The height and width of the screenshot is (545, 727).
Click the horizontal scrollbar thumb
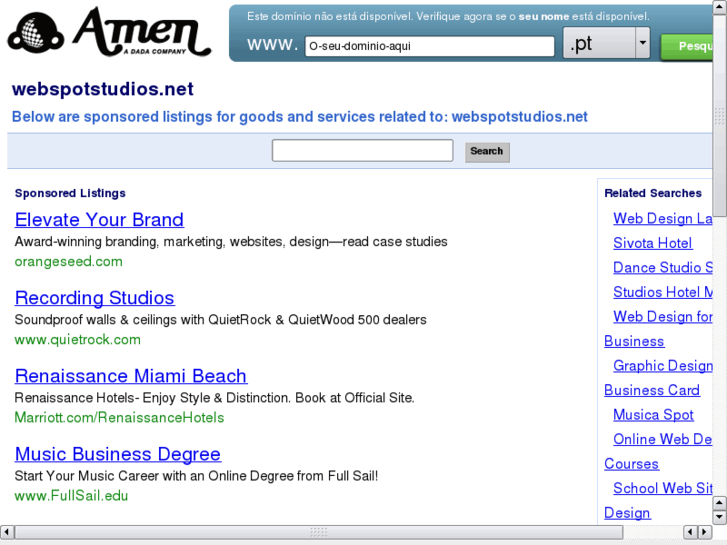[x=319, y=532]
